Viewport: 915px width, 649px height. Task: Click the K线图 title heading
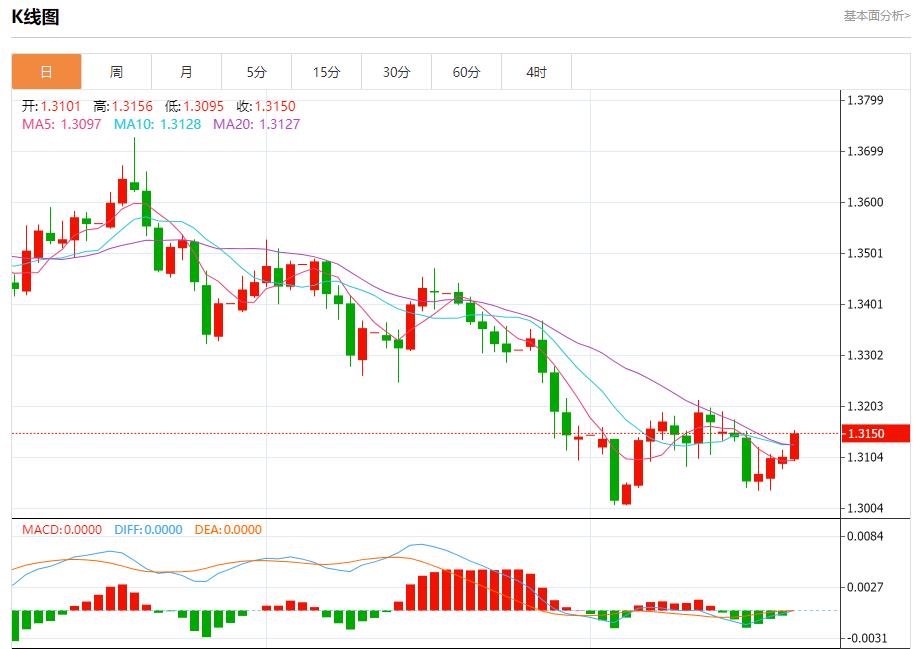(x=35, y=16)
